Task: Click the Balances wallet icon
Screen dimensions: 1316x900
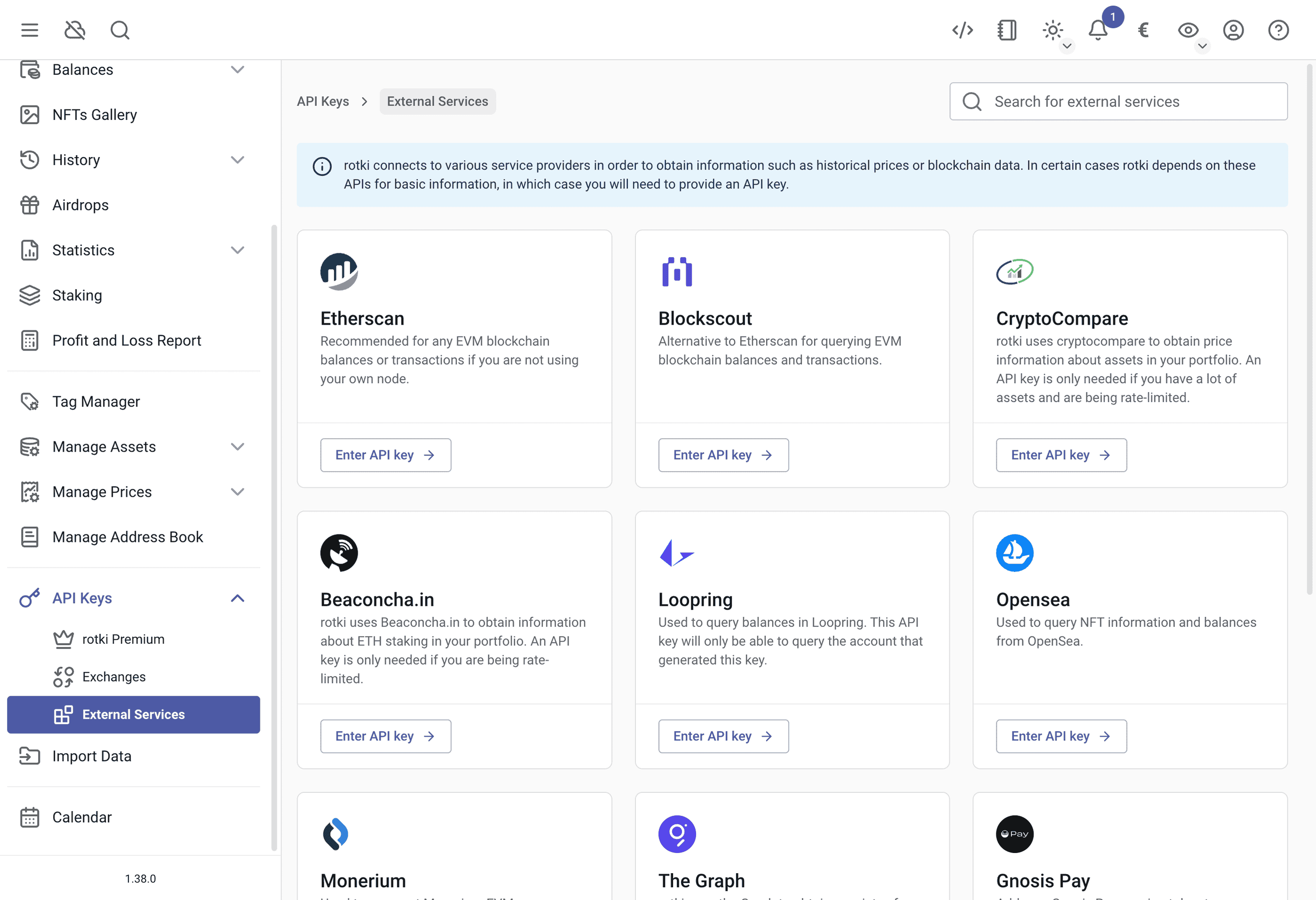Action: click(30, 70)
